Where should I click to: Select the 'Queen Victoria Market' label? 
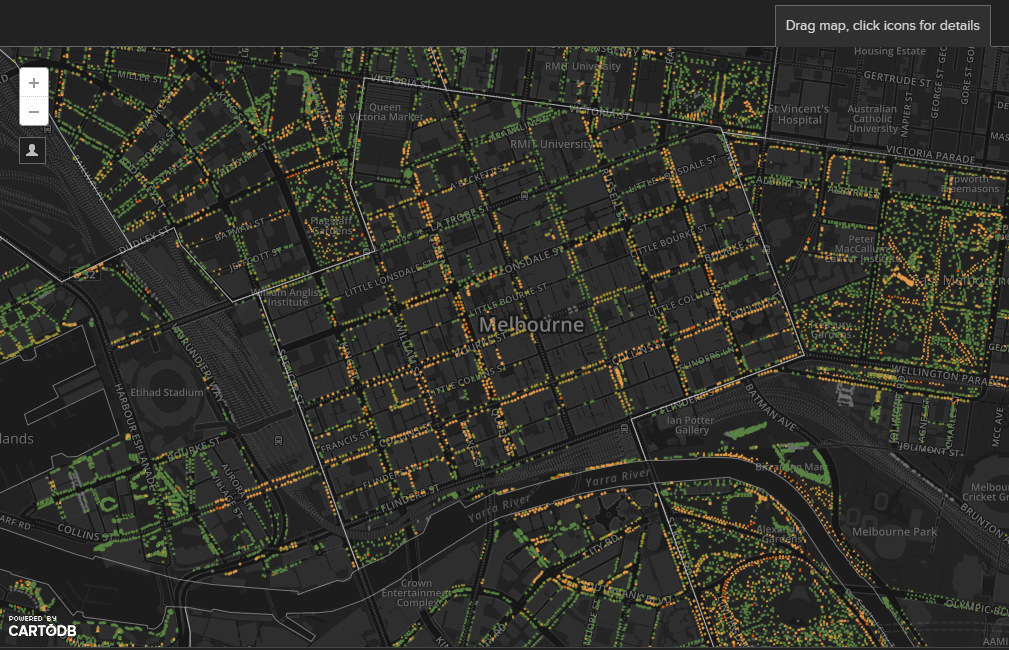click(x=385, y=112)
